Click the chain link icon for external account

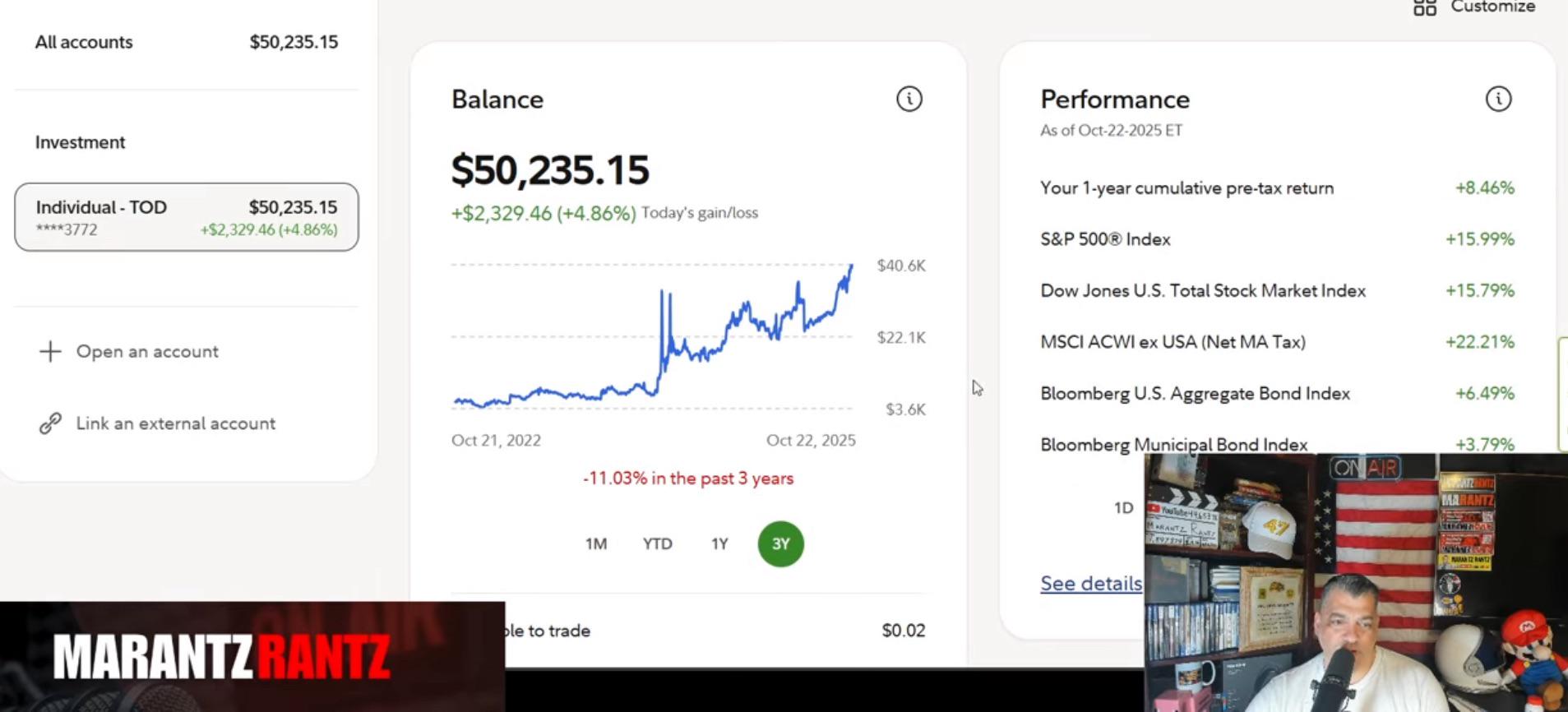click(x=50, y=423)
